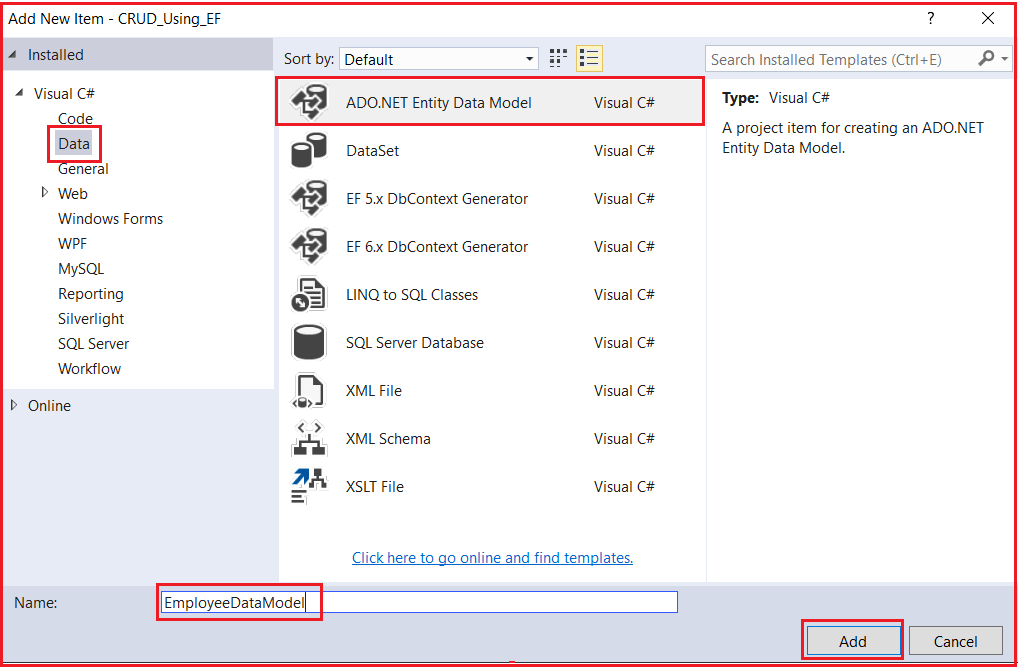Open the Sort by Default dropdown
1018x669 pixels.
tap(439, 59)
